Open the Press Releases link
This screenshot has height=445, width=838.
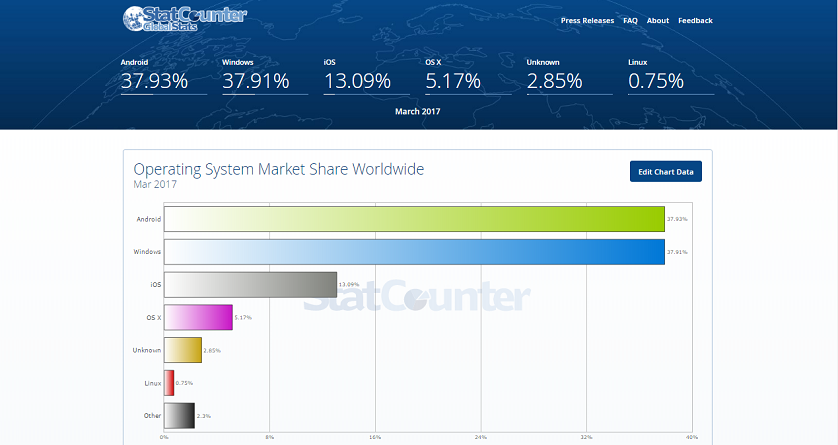[x=587, y=21]
